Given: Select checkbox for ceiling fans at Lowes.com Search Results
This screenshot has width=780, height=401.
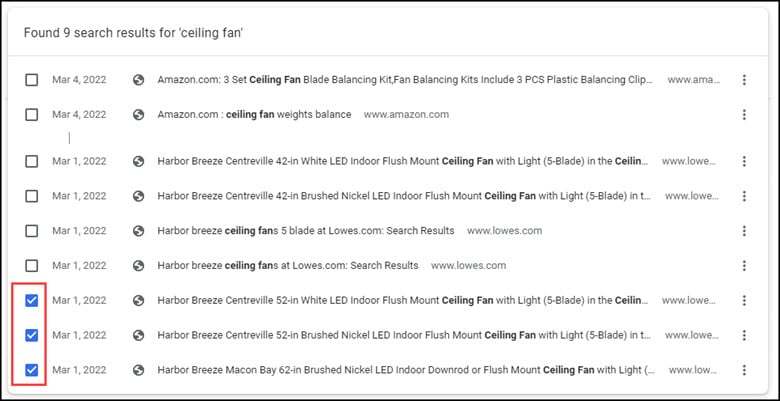Looking at the screenshot, I should point(31,266).
